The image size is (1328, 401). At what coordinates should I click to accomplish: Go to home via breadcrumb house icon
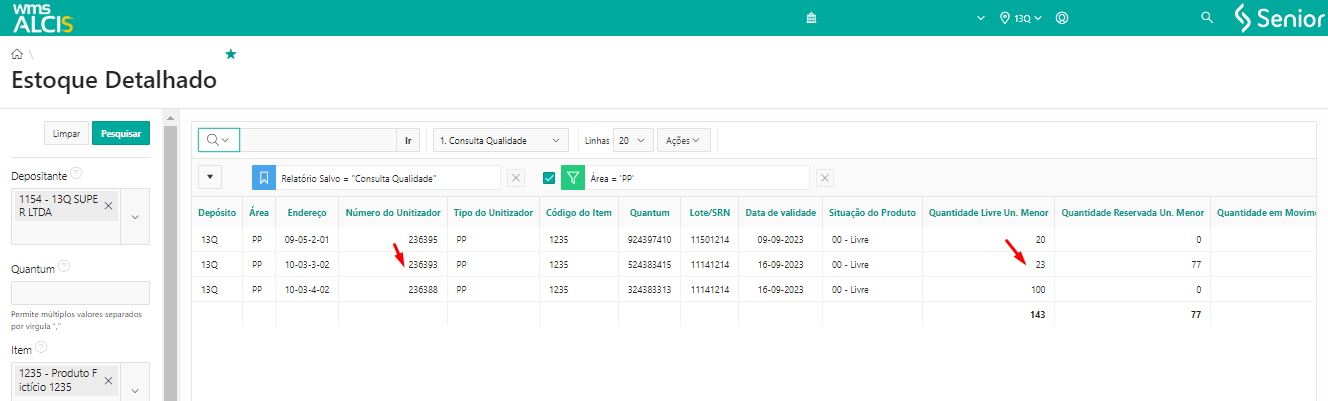pos(17,54)
